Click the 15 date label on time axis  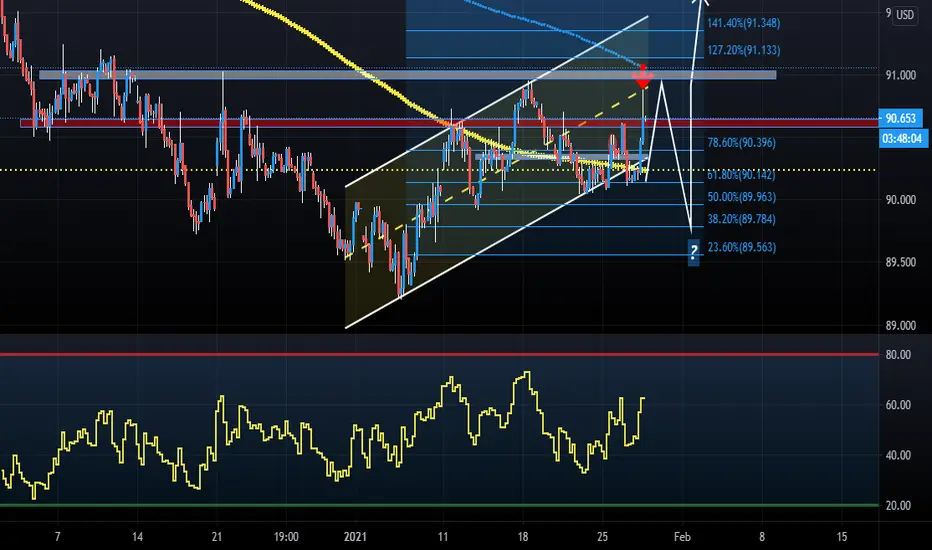point(842,537)
